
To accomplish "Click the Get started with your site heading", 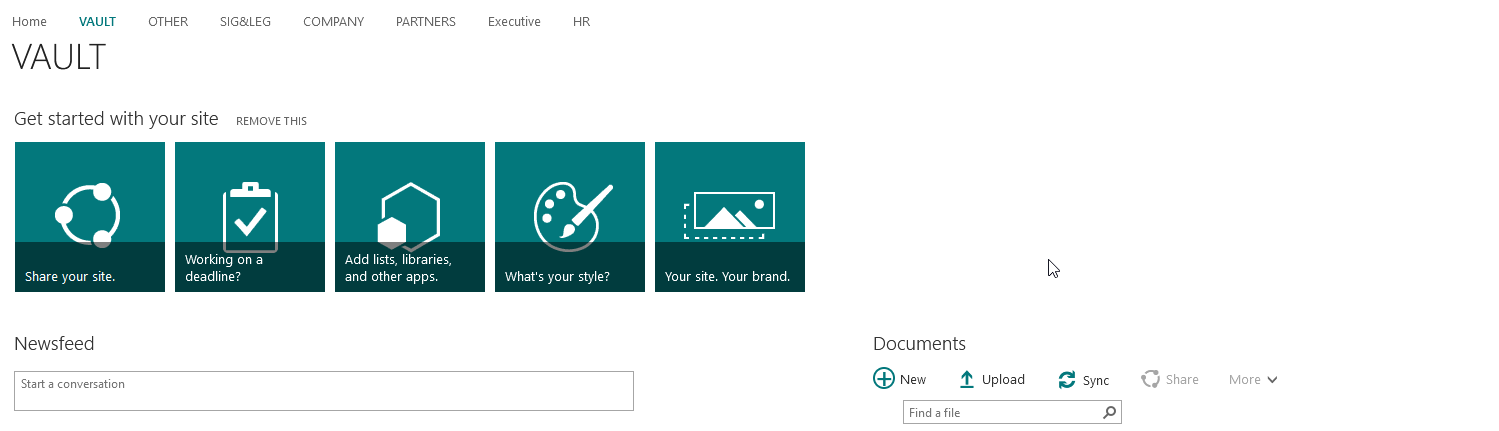I will (116, 119).
